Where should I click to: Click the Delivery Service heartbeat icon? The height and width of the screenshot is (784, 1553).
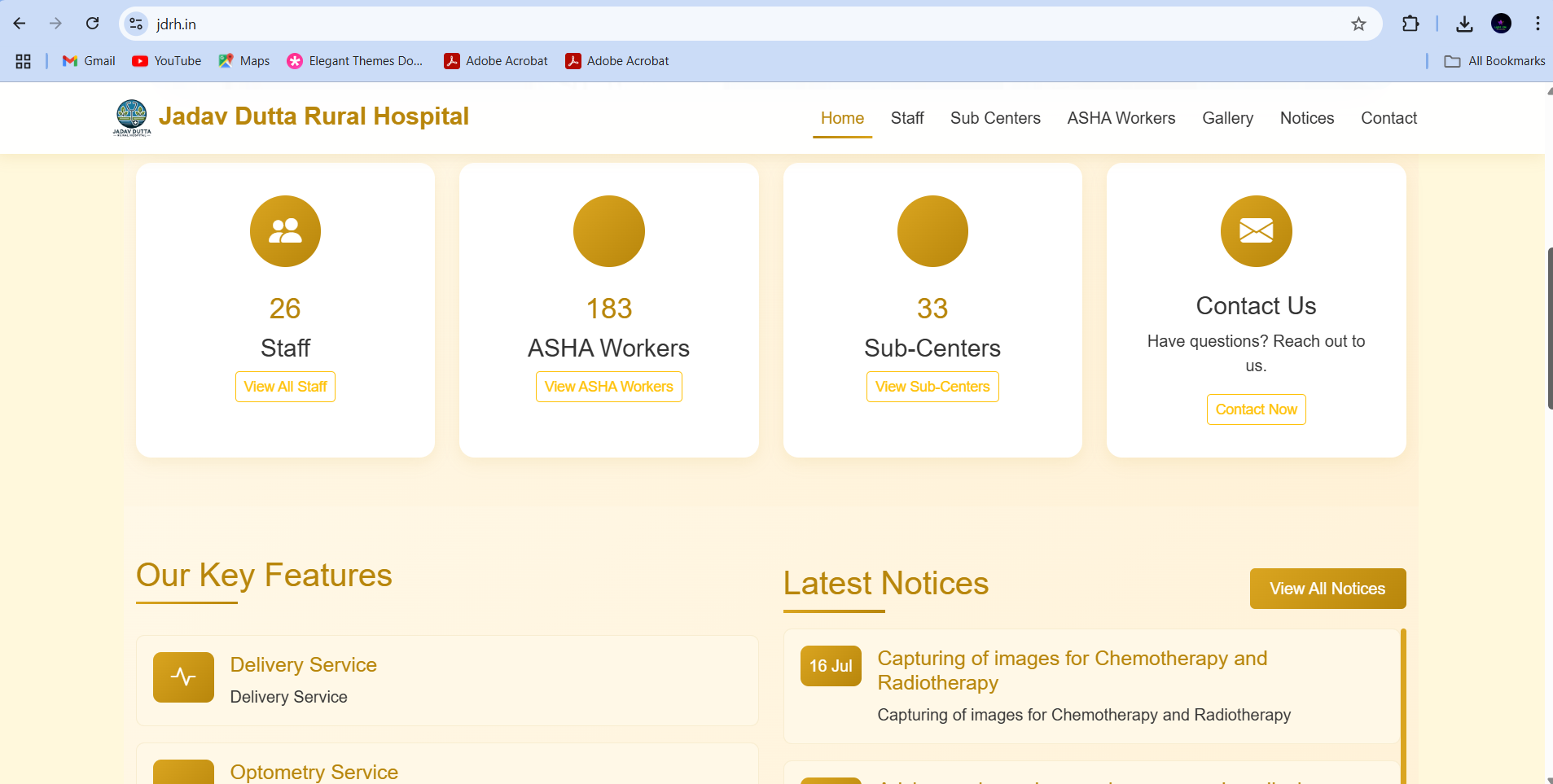[183, 677]
